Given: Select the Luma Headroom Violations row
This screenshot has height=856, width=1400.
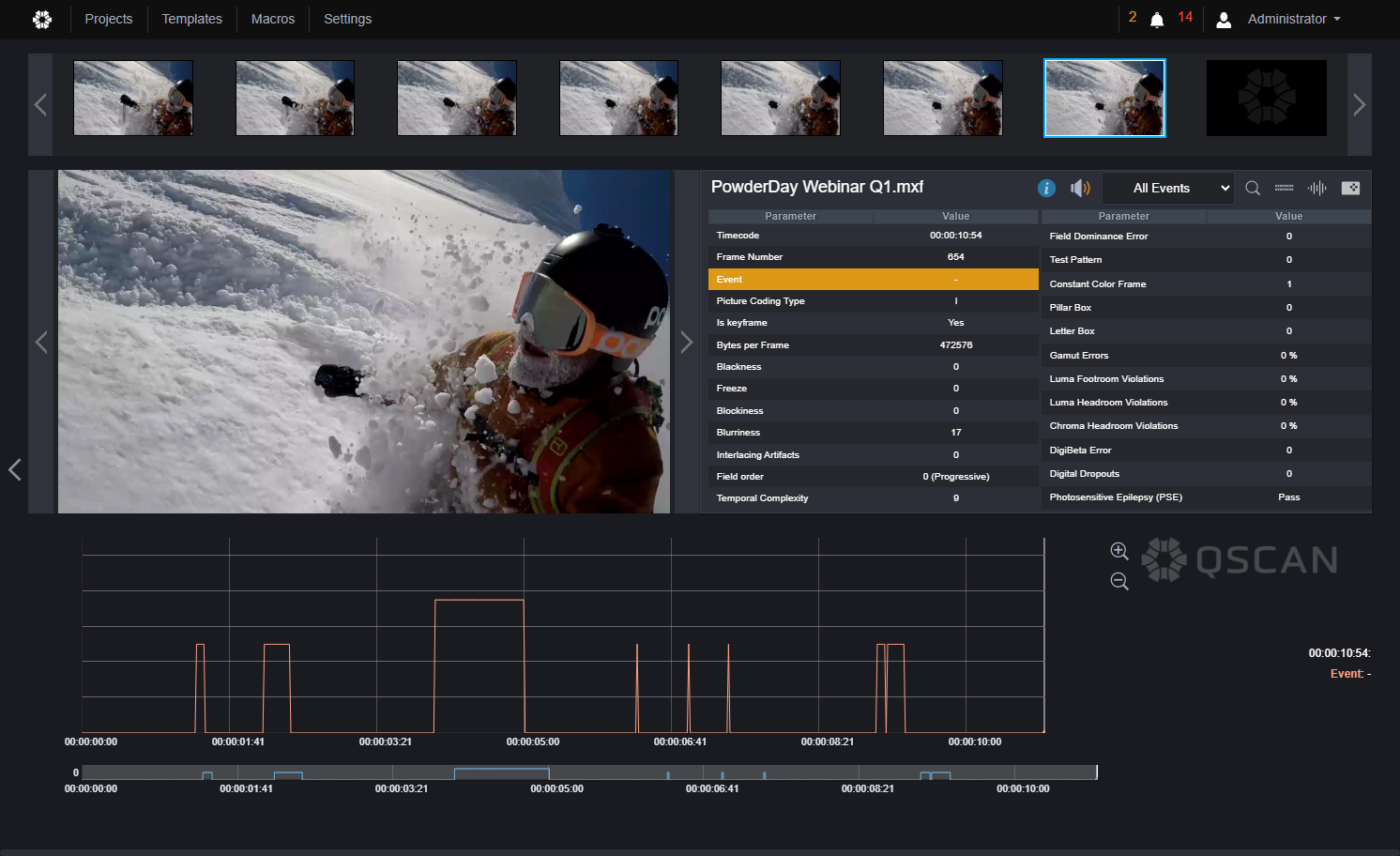Looking at the screenshot, I should coord(1206,403).
